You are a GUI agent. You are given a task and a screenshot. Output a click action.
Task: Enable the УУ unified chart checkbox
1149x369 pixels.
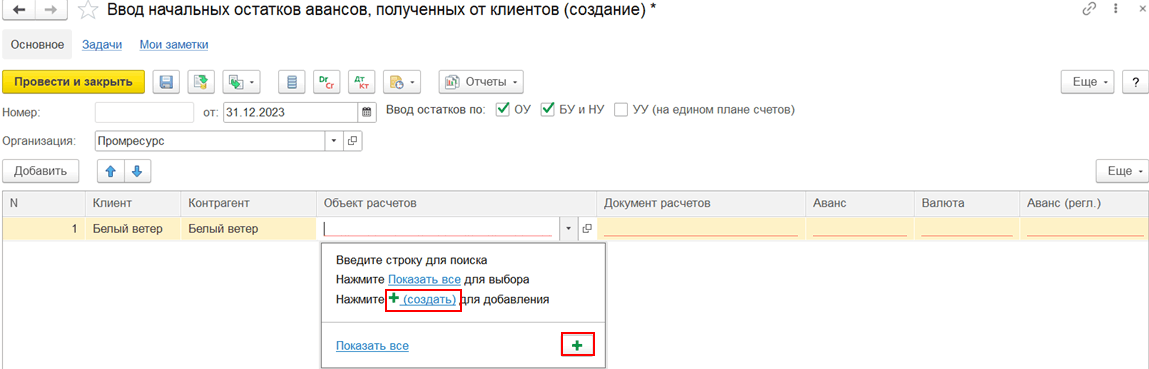621,111
